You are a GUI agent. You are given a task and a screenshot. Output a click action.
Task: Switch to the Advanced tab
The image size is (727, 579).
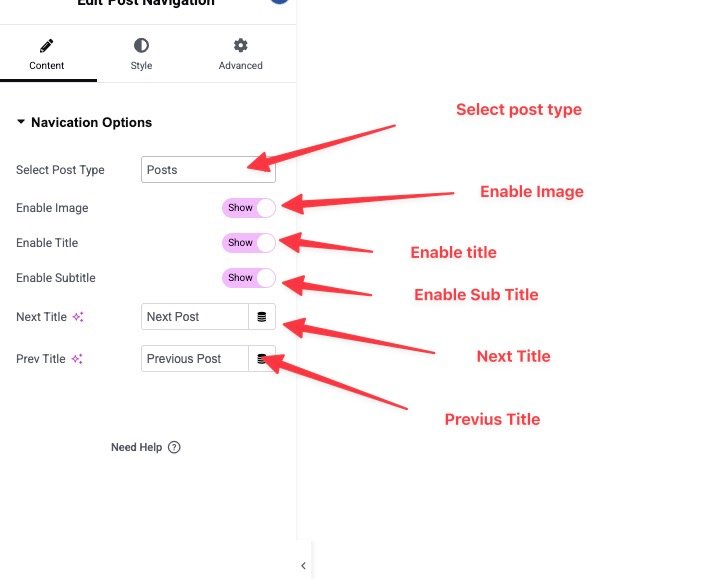click(x=240, y=55)
